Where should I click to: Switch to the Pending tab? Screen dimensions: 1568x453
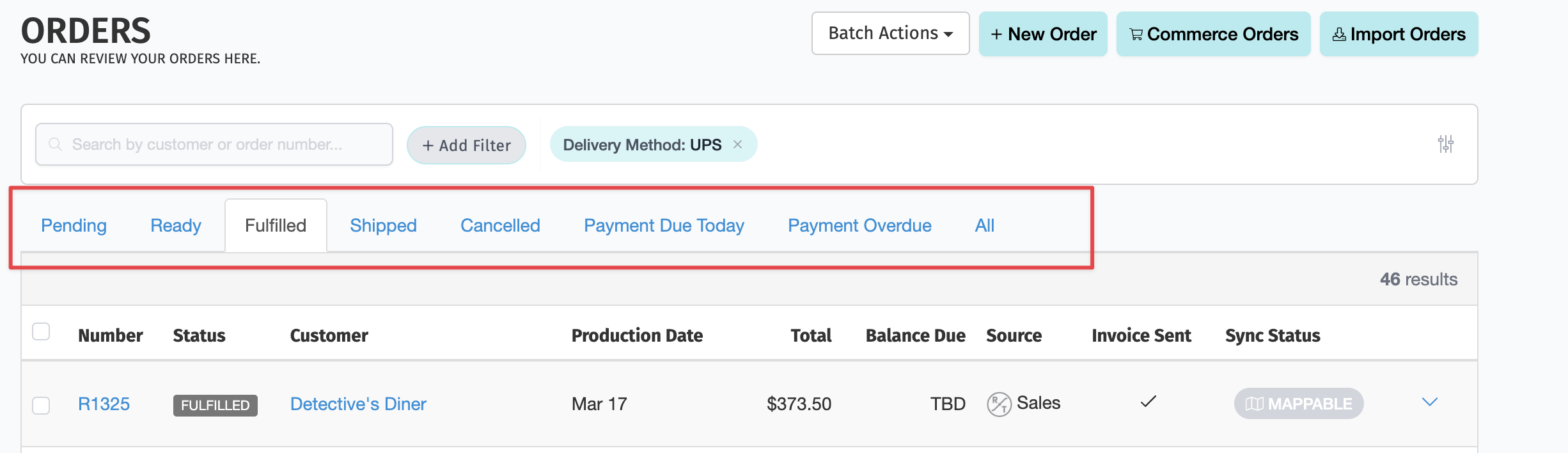point(74,226)
